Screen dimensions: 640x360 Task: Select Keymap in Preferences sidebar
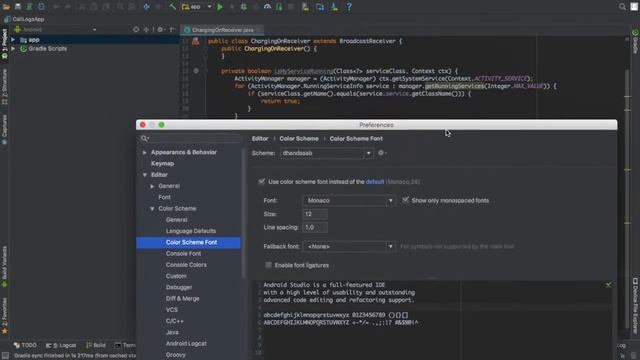[162, 164]
